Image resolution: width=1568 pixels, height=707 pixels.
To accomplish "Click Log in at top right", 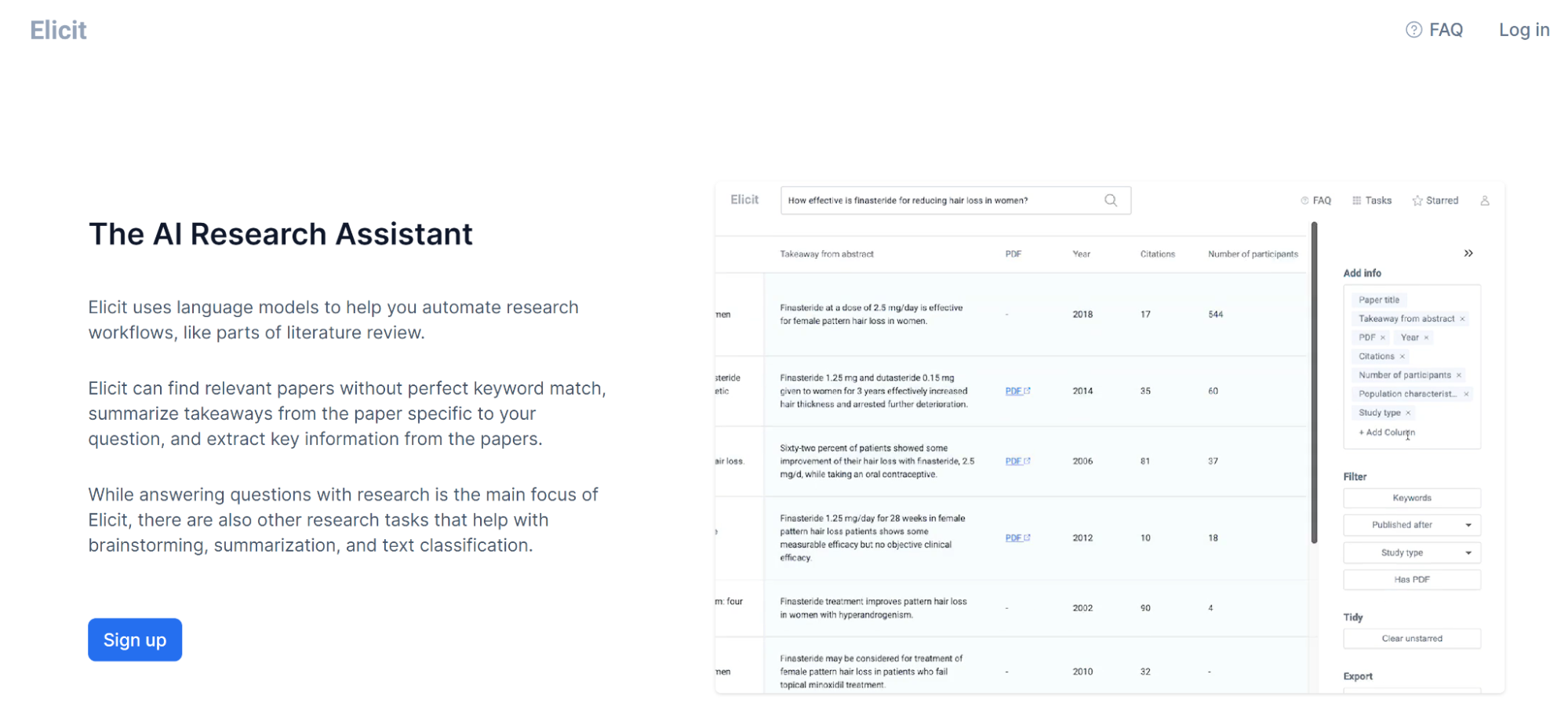I will point(1523,30).
